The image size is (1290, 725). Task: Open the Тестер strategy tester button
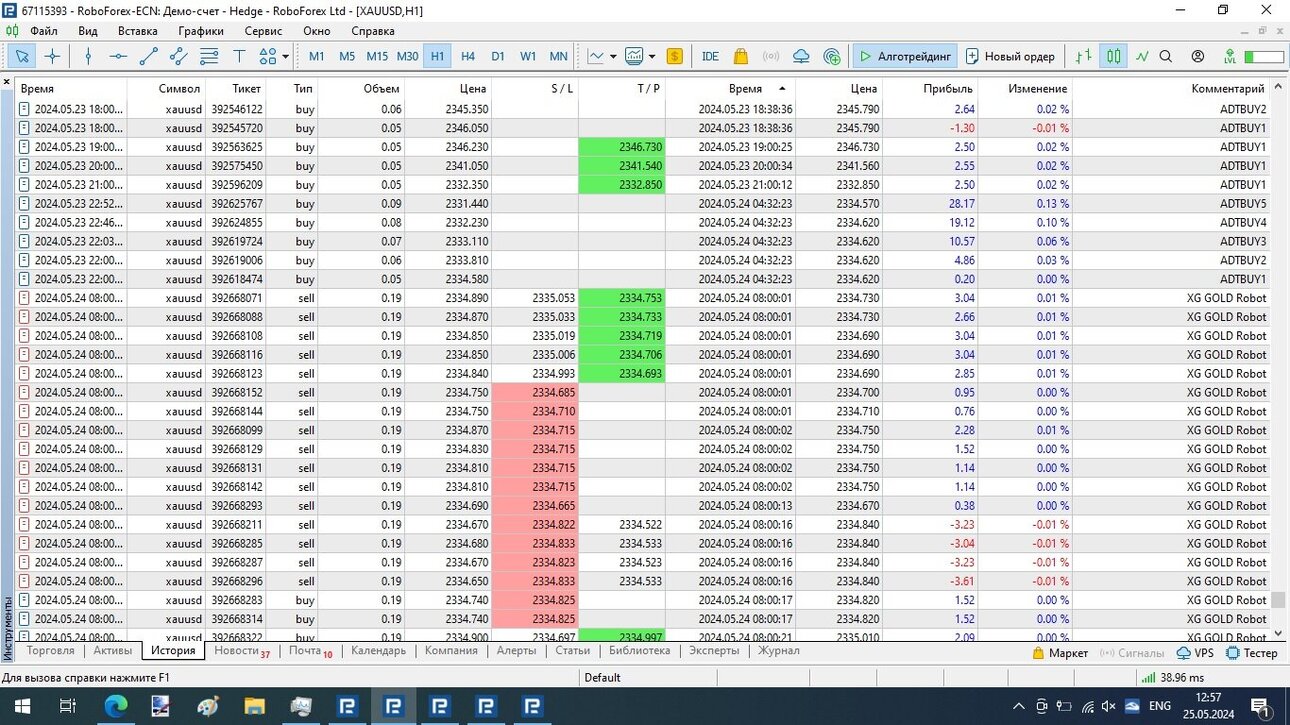[x=1252, y=653]
